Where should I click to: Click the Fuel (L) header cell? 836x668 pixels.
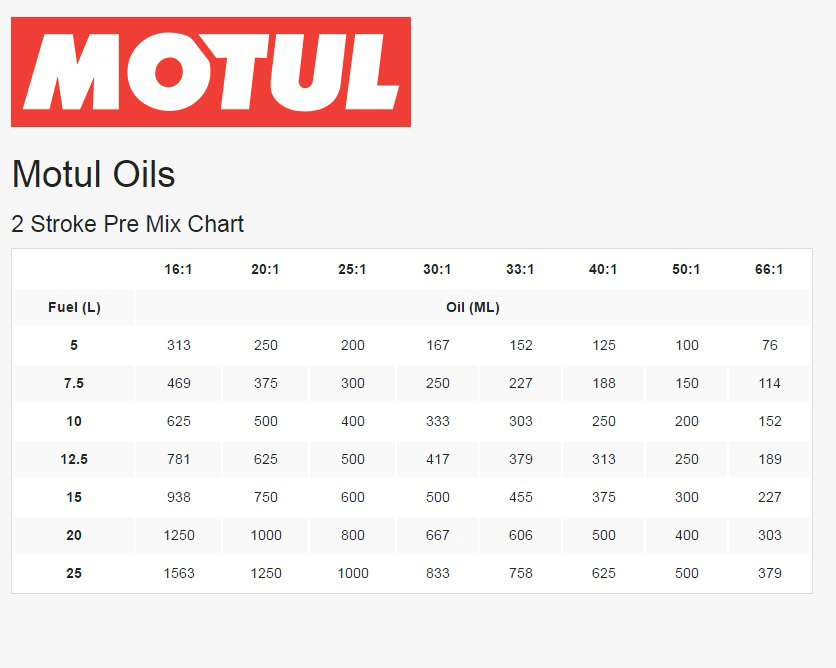[x=74, y=307]
